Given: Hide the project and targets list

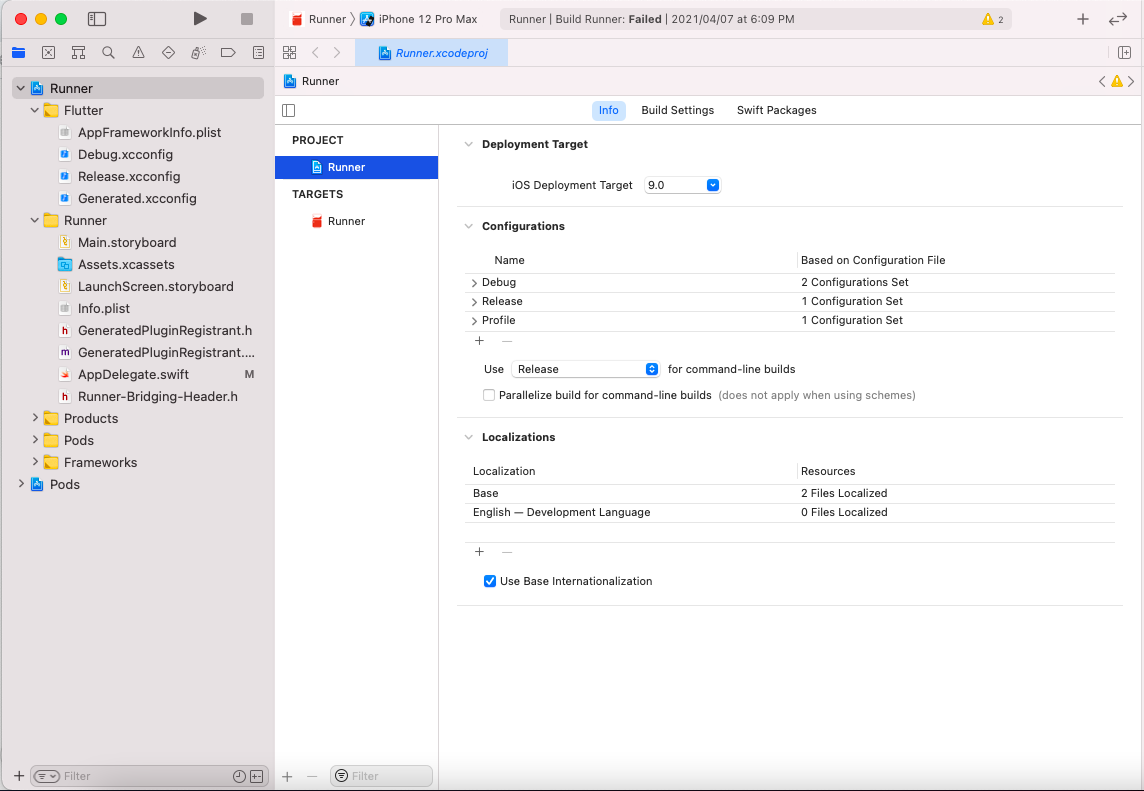Looking at the screenshot, I should (289, 110).
